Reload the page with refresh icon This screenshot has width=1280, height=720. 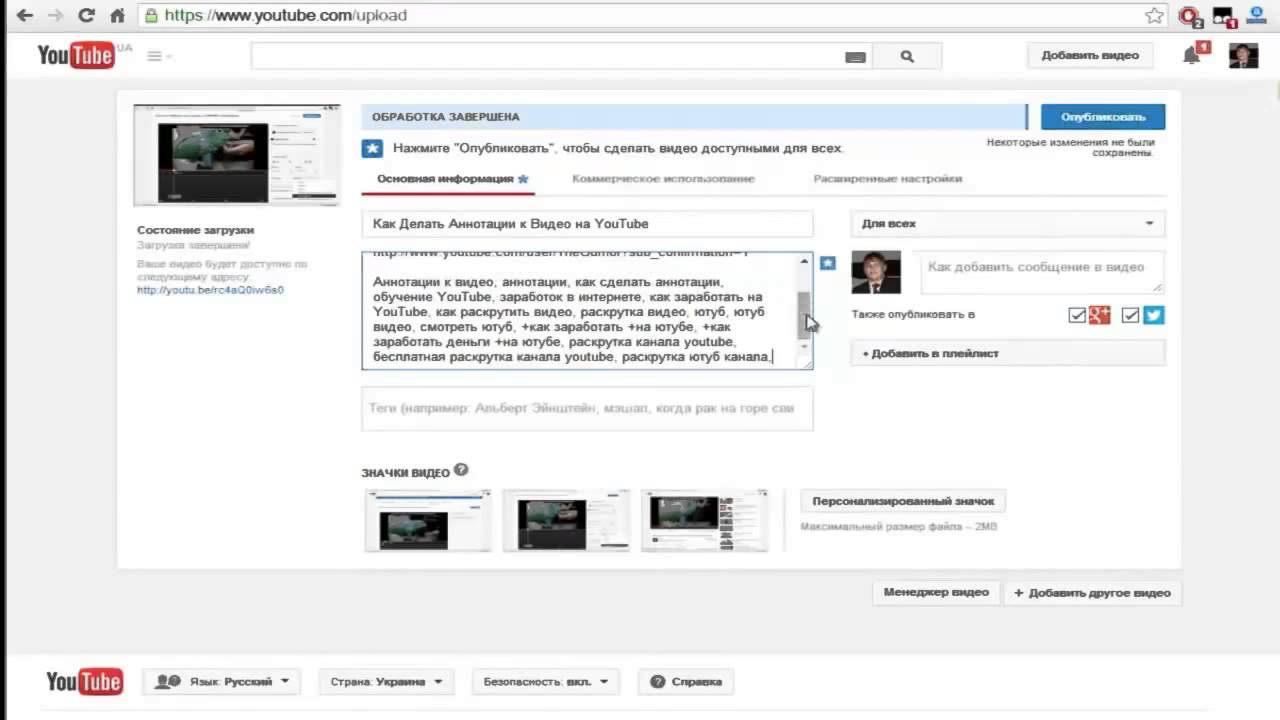point(86,15)
